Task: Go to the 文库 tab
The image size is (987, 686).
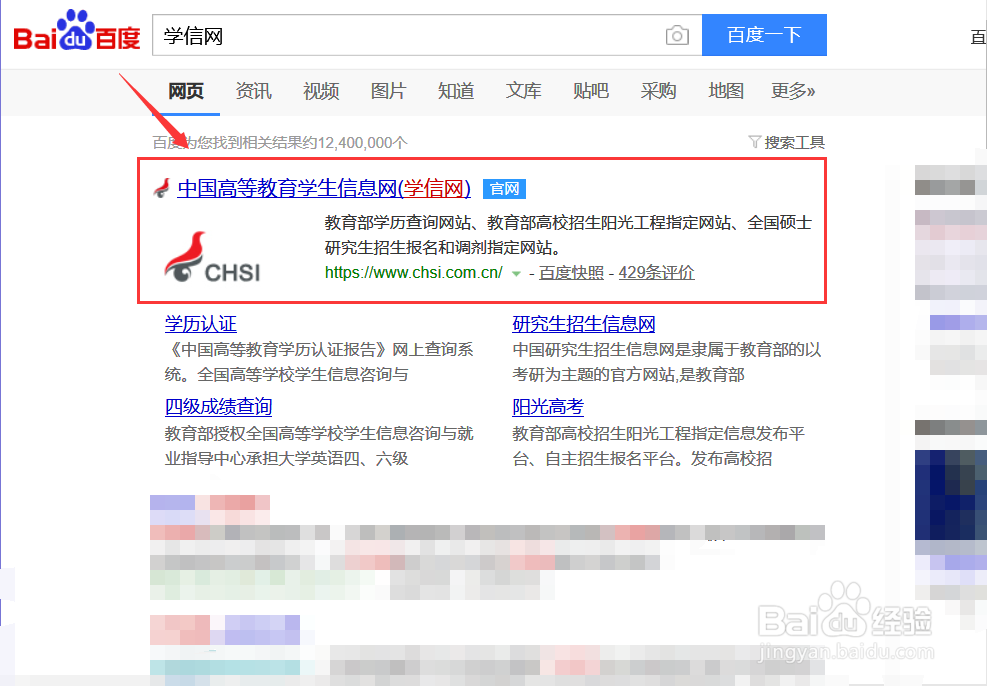Action: point(524,91)
